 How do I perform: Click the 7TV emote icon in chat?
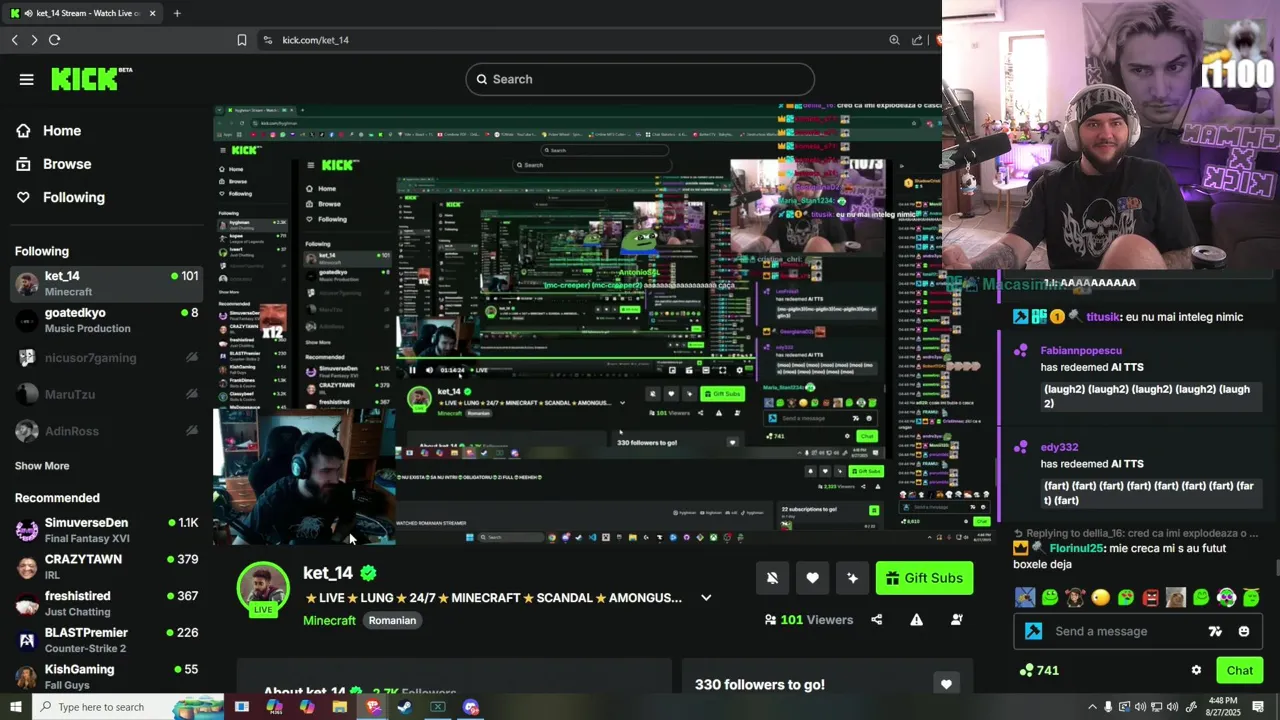pyautogui.click(x=1215, y=631)
